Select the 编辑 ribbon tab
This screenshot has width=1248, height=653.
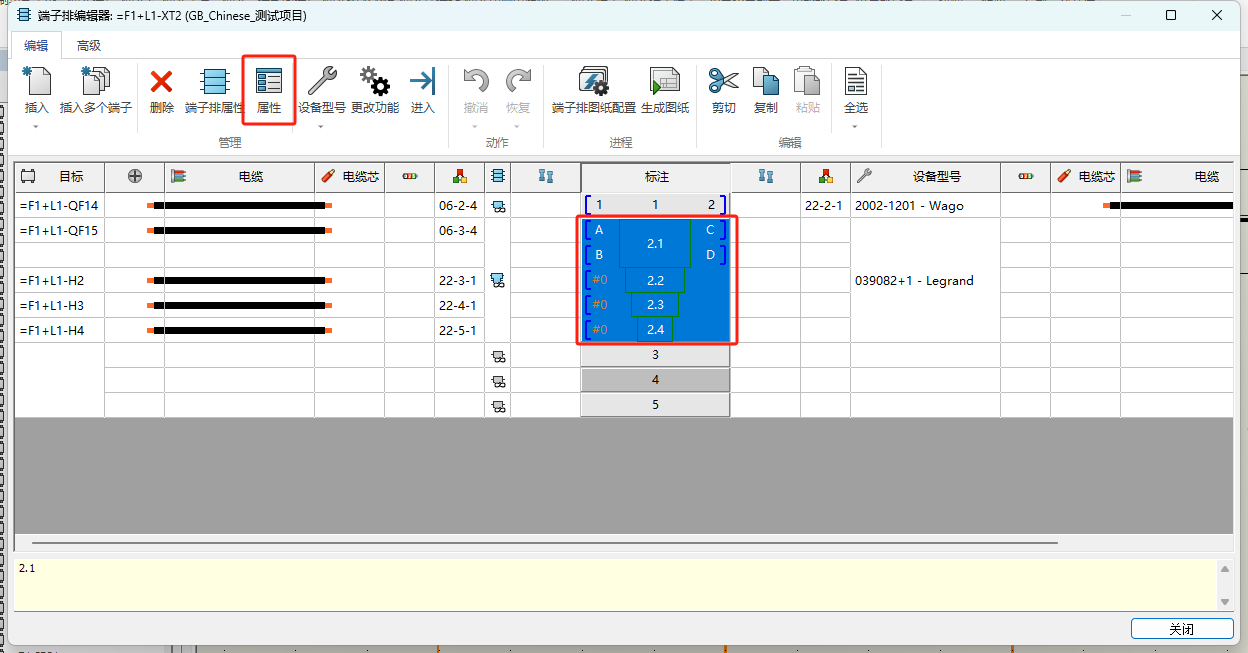pyautogui.click(x=36, y=45)
